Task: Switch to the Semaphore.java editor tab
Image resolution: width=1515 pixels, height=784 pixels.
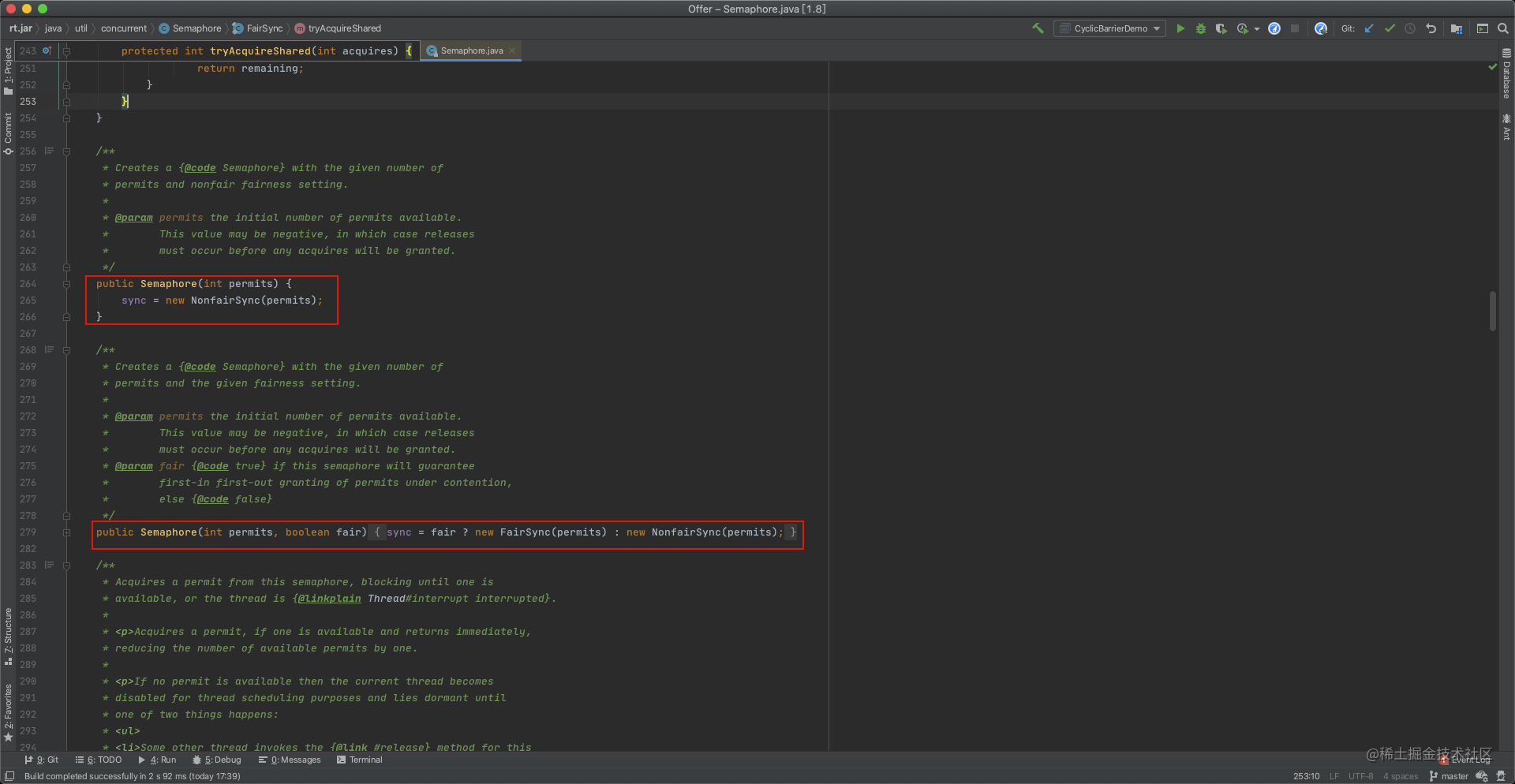Action: click(471, 50)
